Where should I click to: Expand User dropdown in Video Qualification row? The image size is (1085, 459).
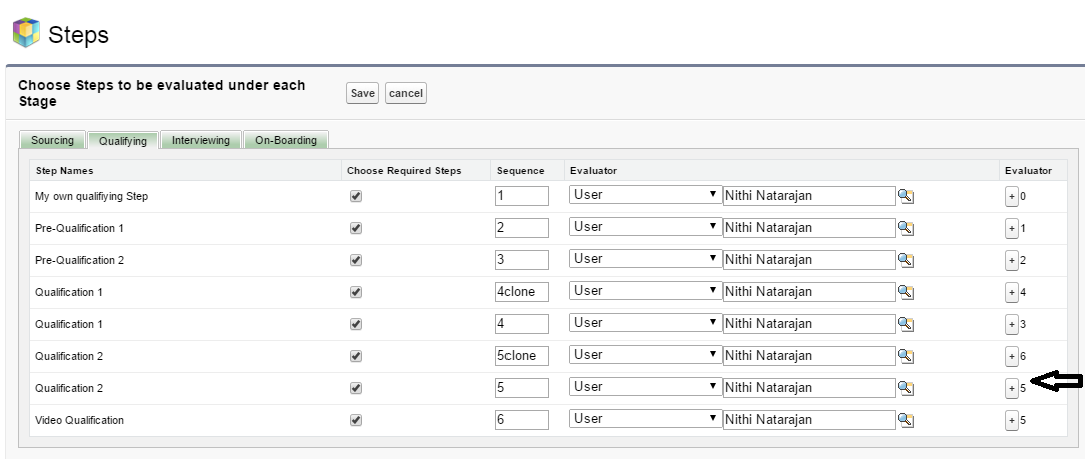pos(645,420)
